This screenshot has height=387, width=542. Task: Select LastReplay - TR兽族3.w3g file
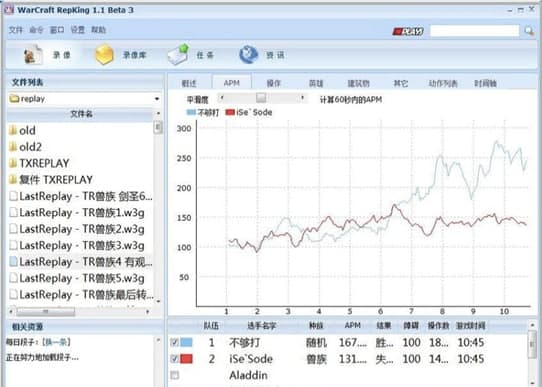point(77,245)
